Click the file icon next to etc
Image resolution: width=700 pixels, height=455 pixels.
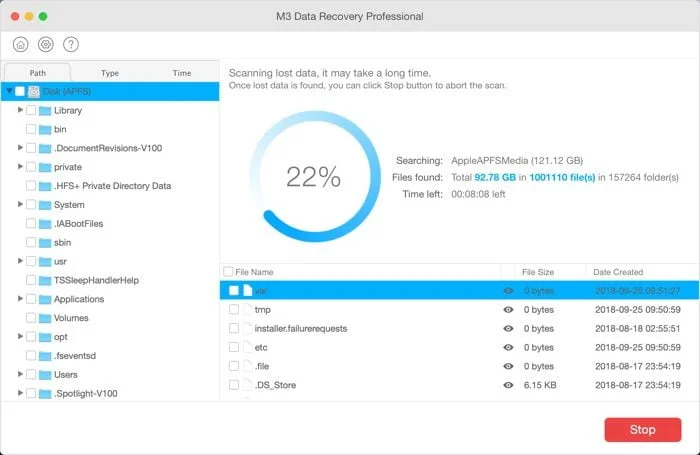248,347
